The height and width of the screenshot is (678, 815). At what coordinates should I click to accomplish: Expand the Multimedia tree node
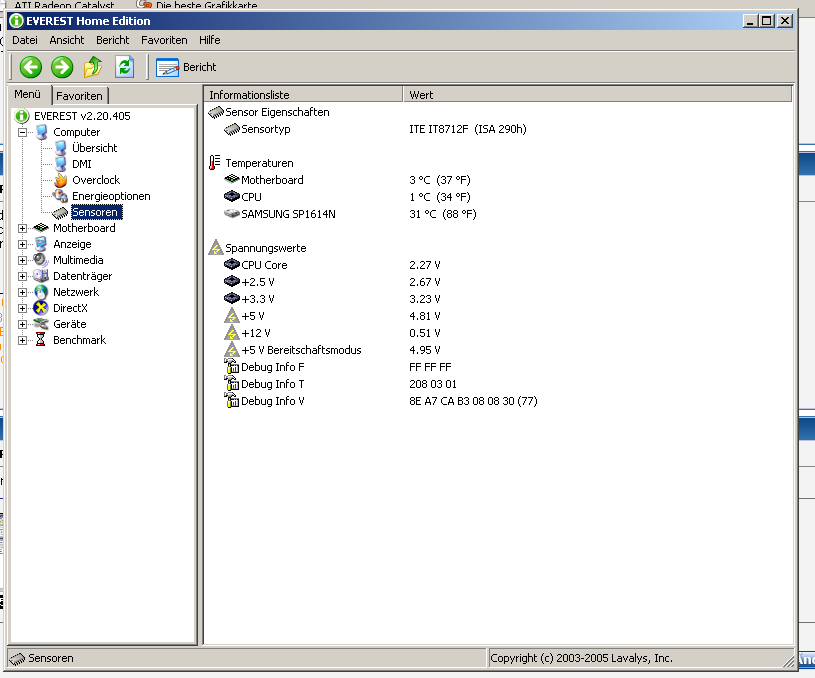point(22,260)
